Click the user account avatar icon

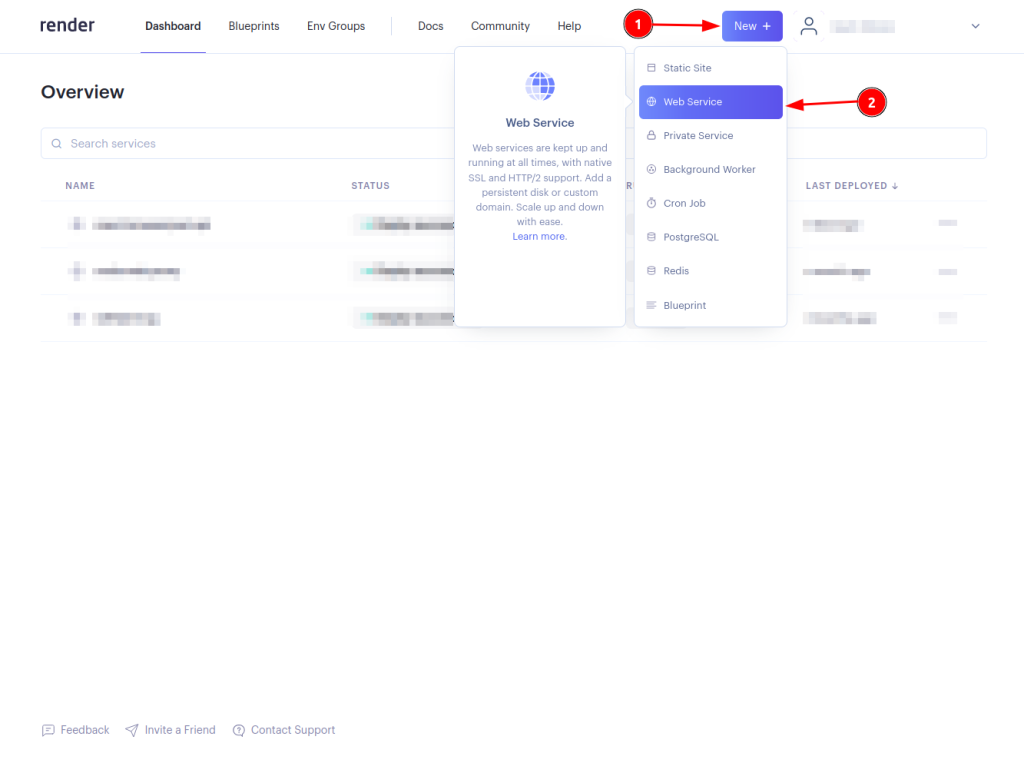click(809, 26)
